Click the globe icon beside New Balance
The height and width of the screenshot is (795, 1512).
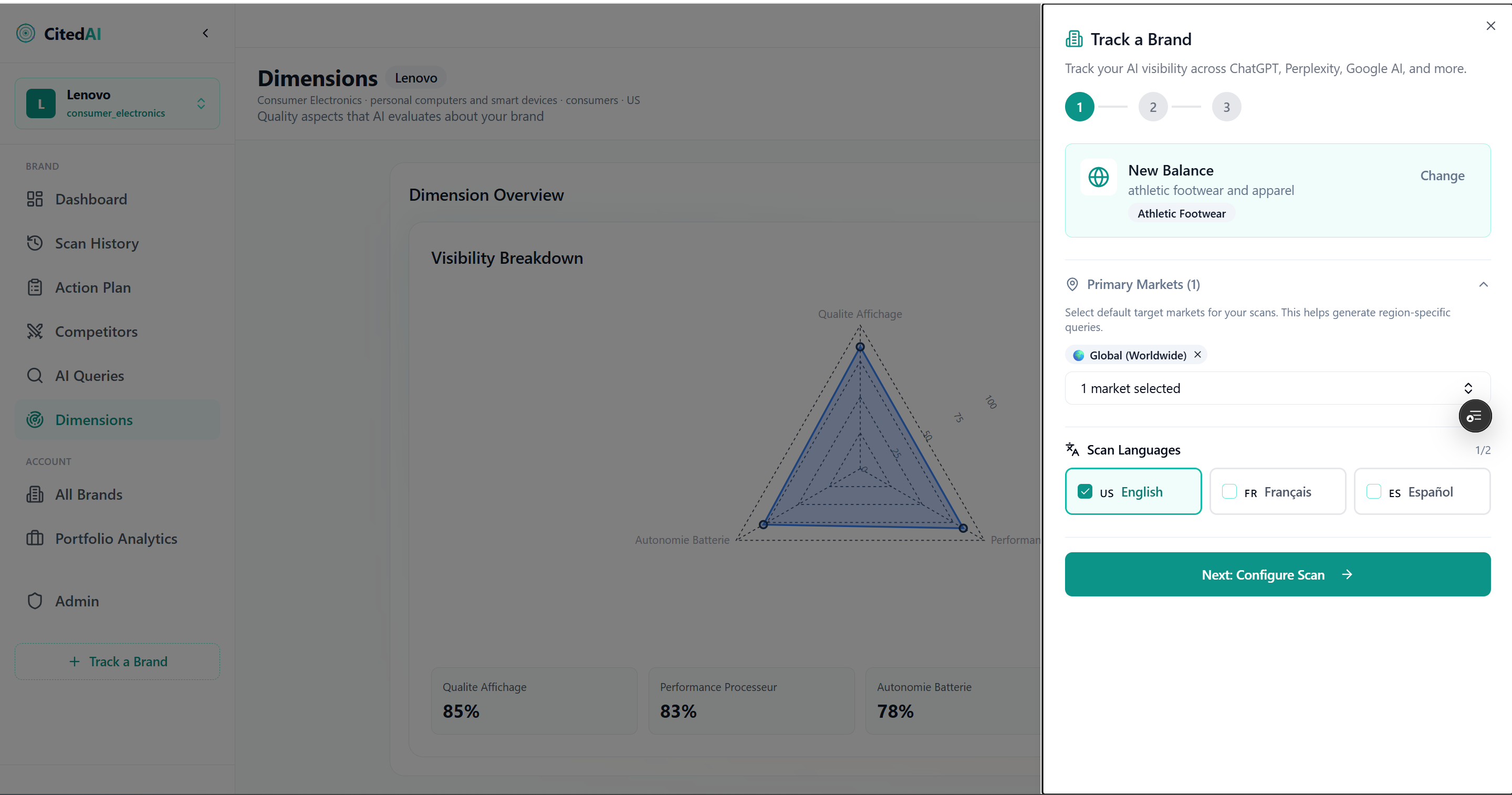1098,177
